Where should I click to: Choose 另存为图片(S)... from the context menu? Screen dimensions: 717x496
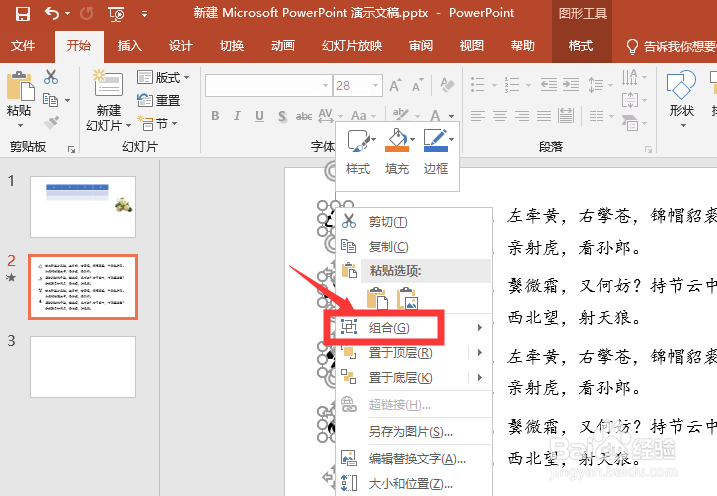tap(415, 432)
